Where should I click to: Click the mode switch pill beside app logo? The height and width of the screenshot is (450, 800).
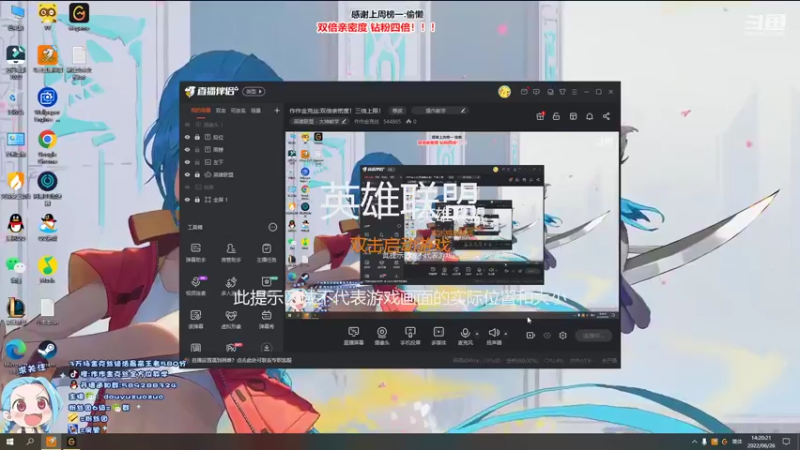pyautogui.click(x=254, y=91)
